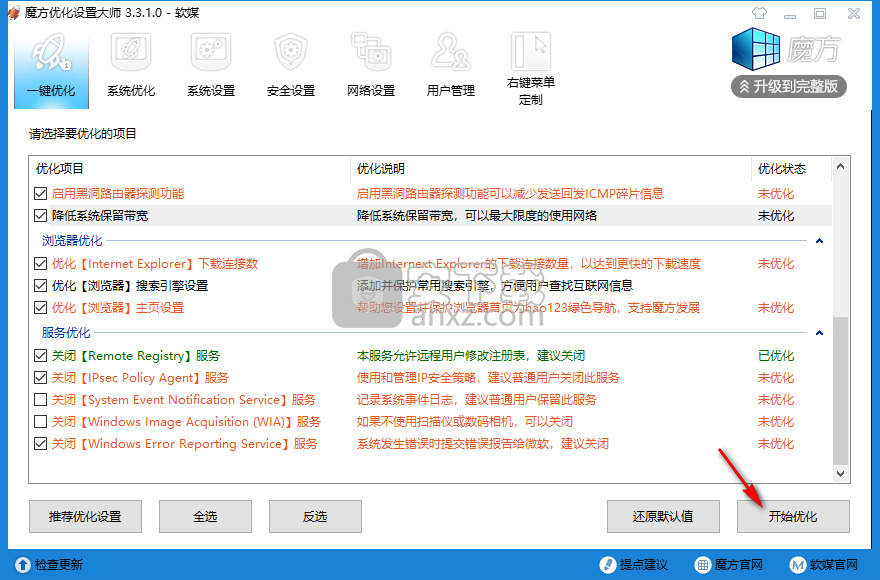Viewport: 880px width, 580px height.
Task: Open the 软媒官网 link
Action: [833, 564]
